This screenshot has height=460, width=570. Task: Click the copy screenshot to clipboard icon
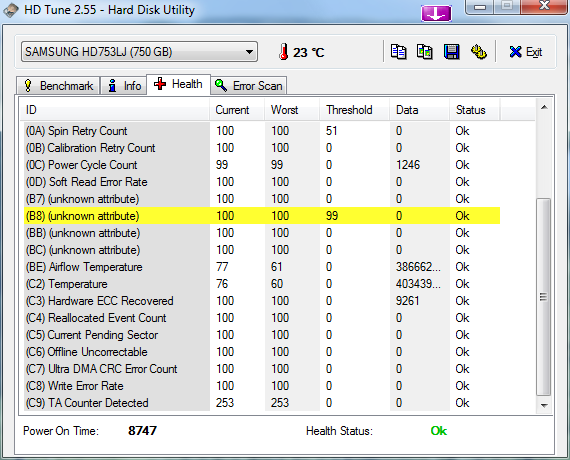425,52
